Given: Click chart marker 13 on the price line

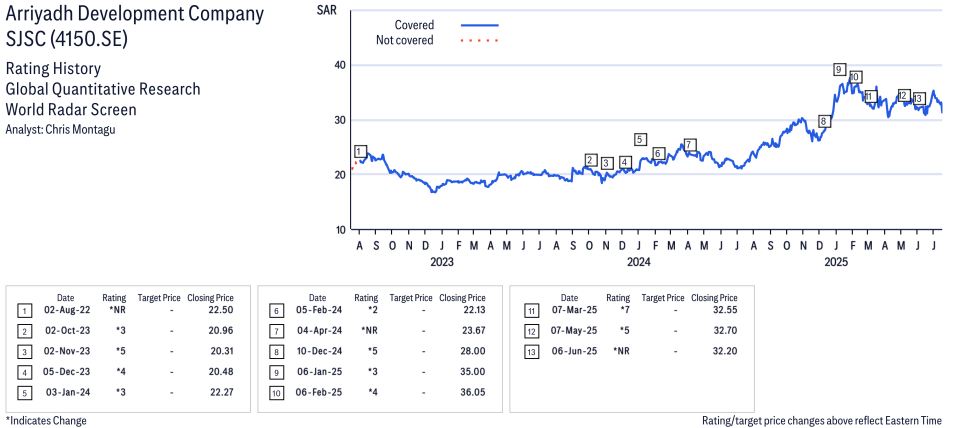Looking at the screenshot, I should tap(918, 98).
